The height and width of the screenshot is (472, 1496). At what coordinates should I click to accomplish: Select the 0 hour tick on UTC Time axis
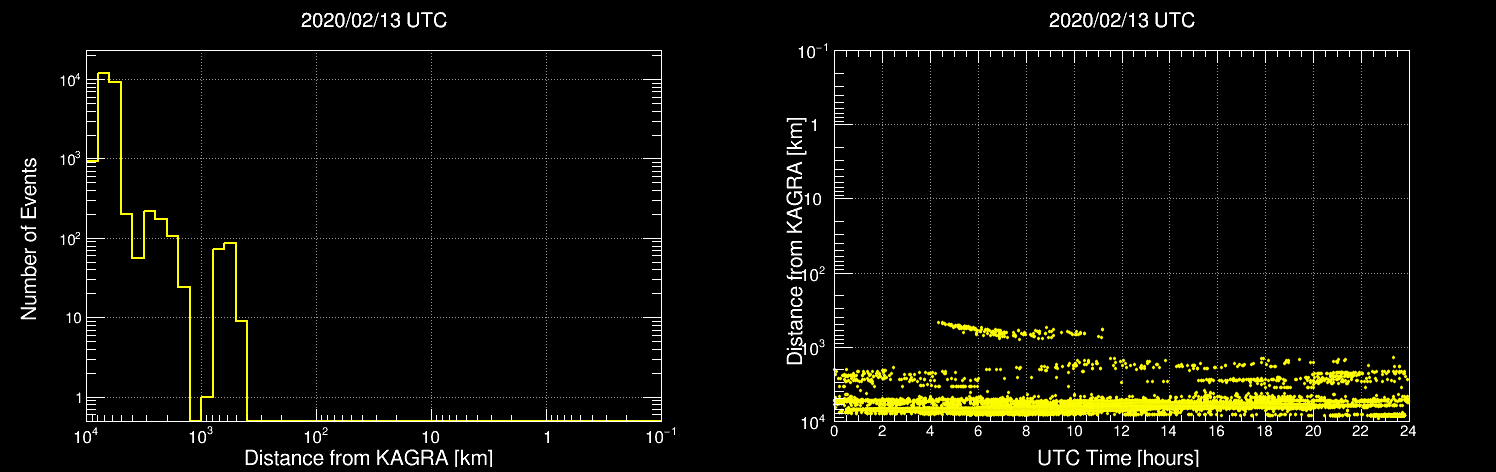pos(834,432)
